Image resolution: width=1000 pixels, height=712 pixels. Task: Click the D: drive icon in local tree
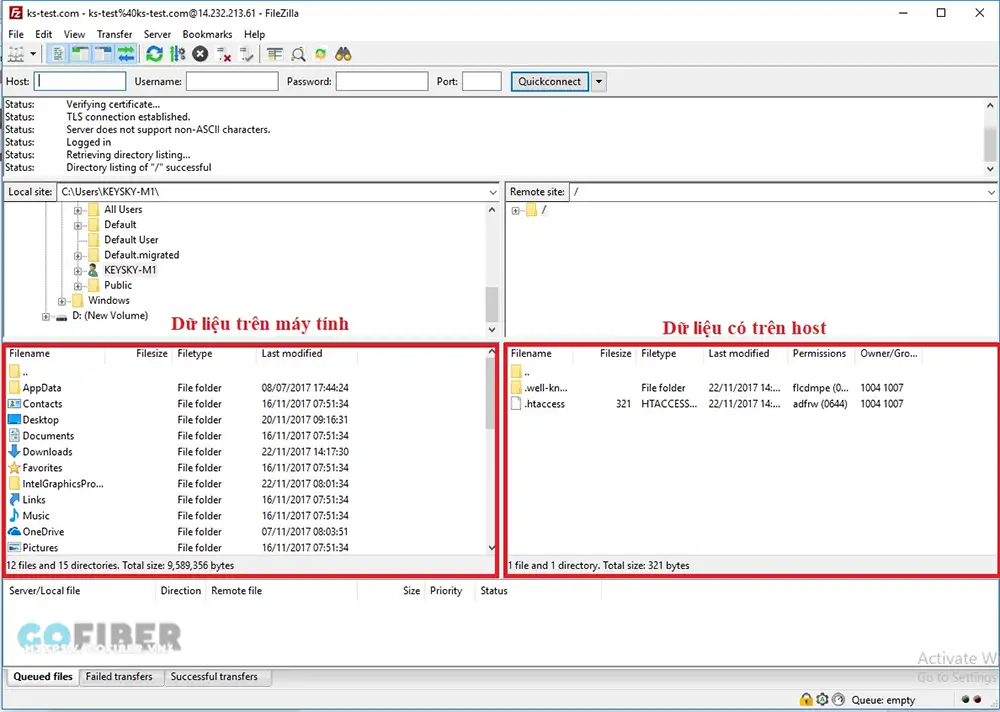point(61,316)
